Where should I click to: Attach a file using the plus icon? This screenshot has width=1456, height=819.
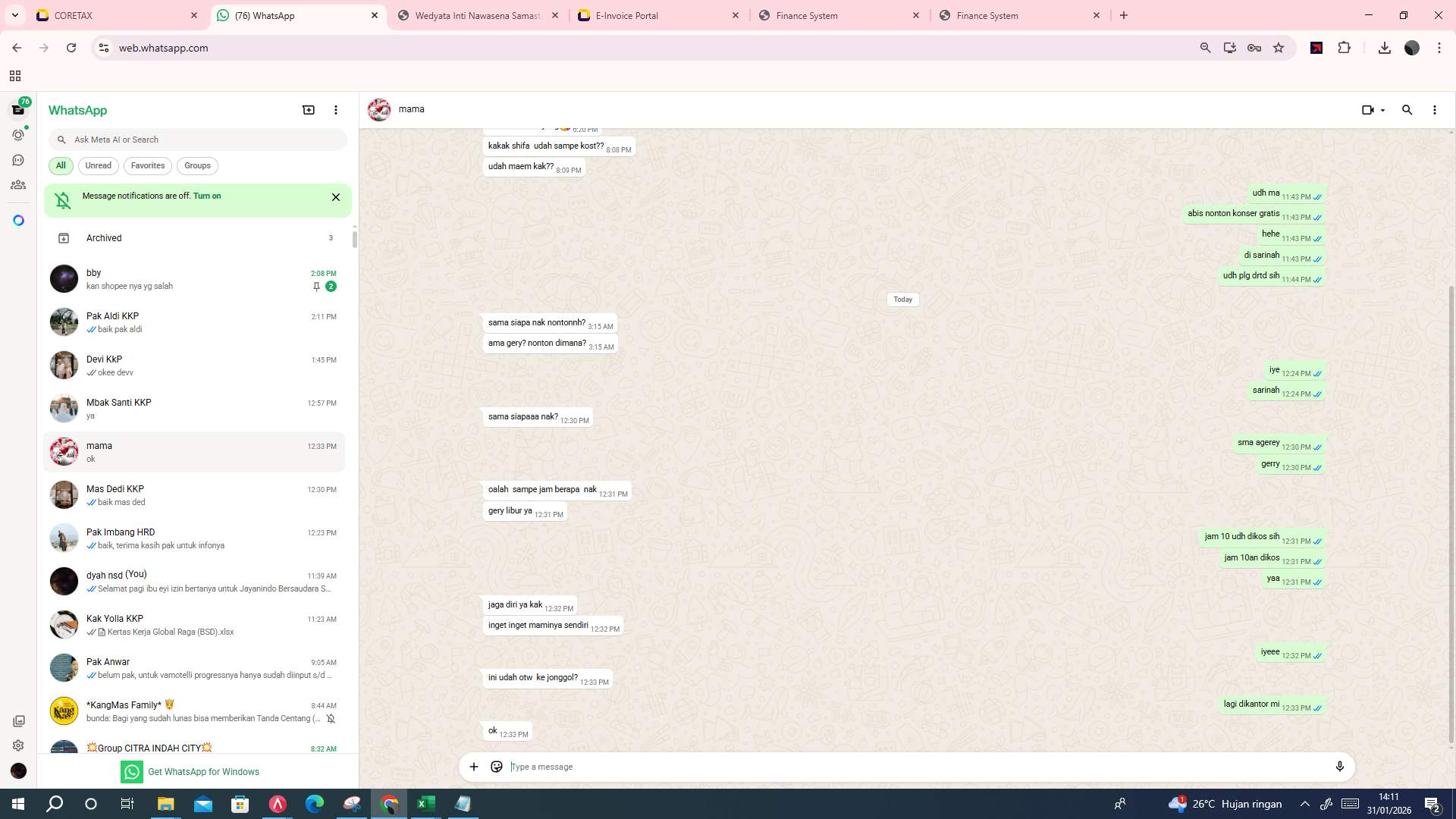tap(474, 767)
